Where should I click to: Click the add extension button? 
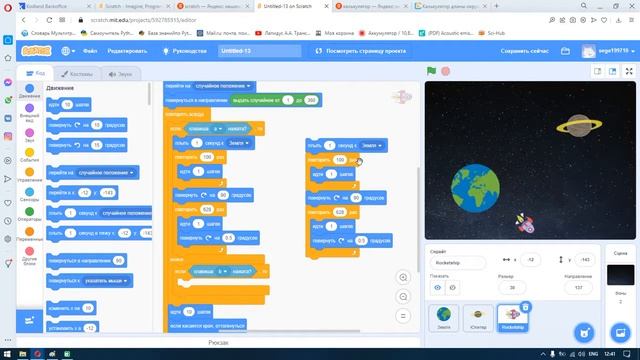[29, 321]
